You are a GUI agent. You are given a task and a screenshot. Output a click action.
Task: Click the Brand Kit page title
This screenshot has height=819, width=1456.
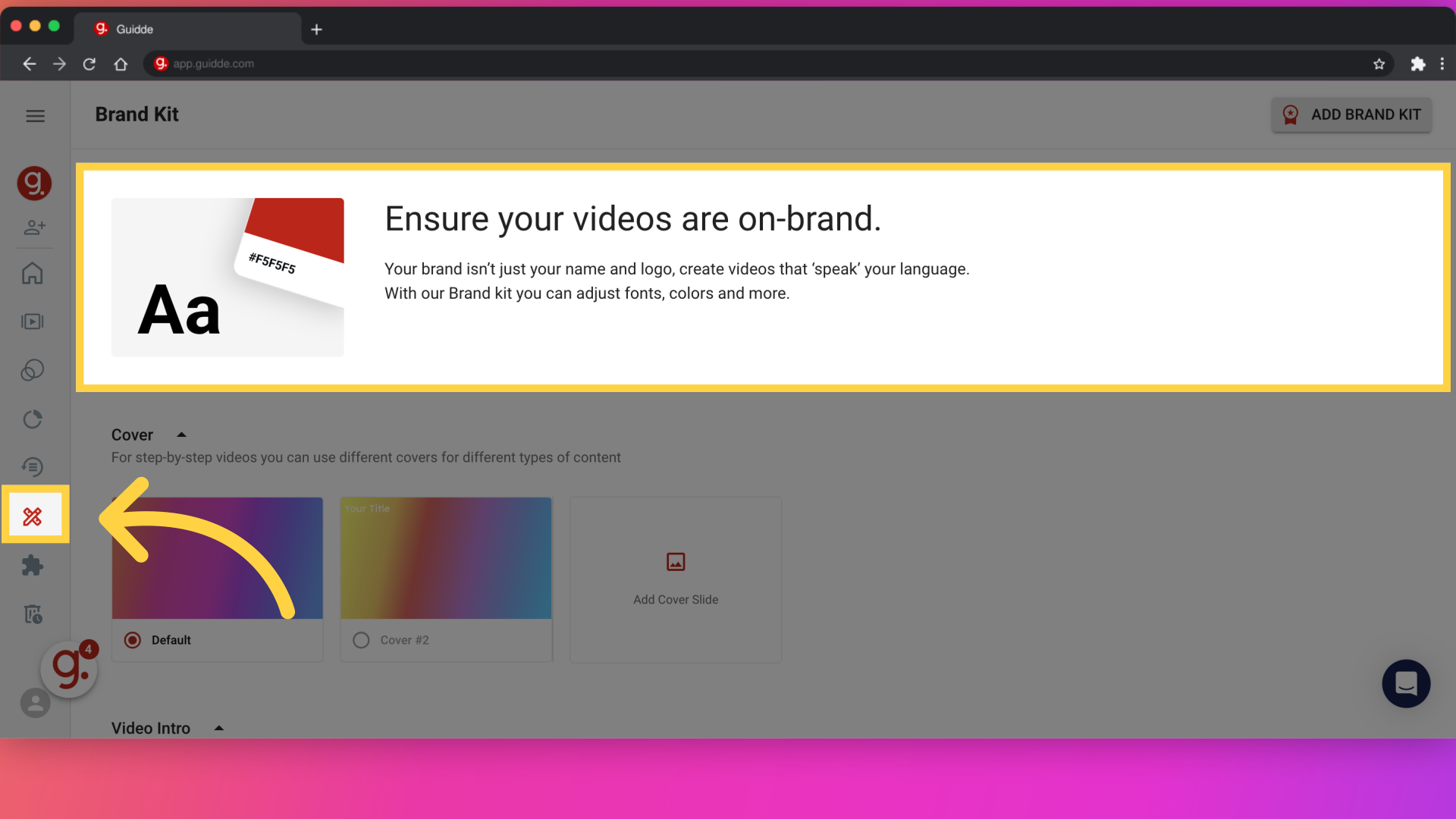tap(136, 115)
